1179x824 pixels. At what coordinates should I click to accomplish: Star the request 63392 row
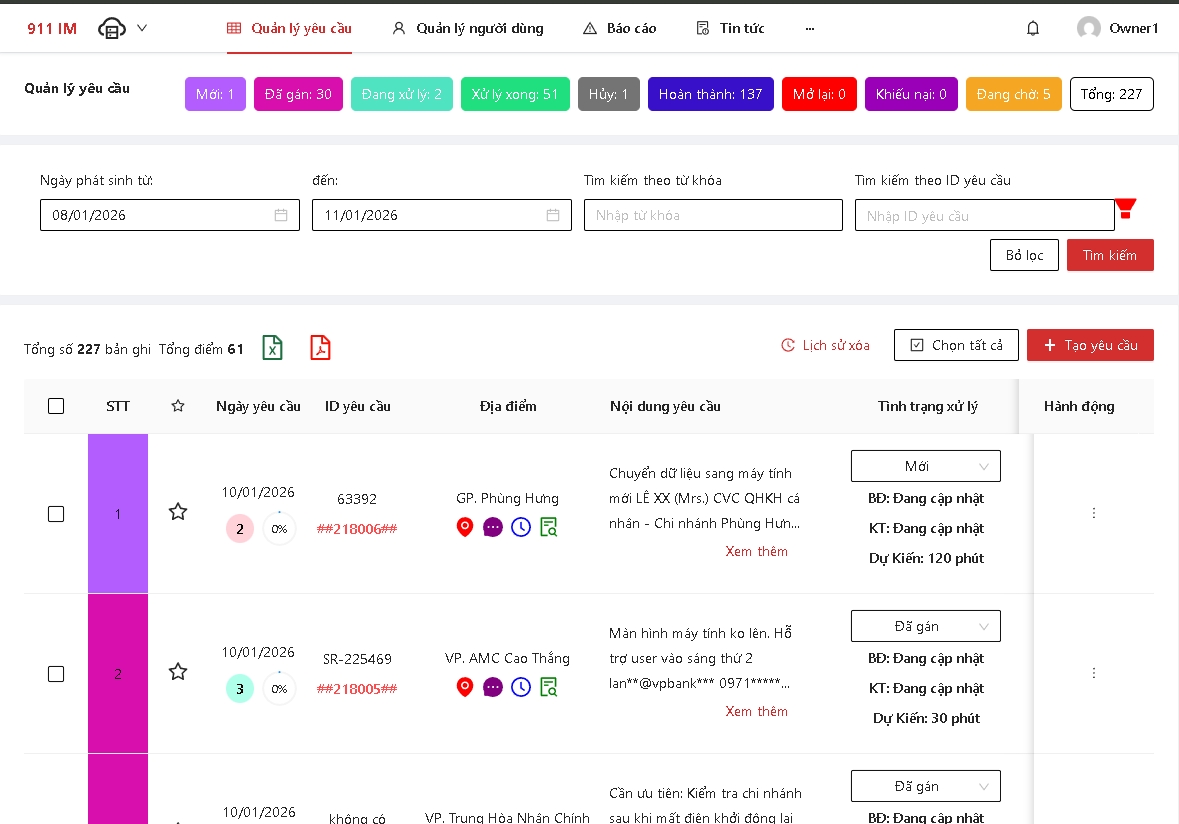[x=177, y=512]
